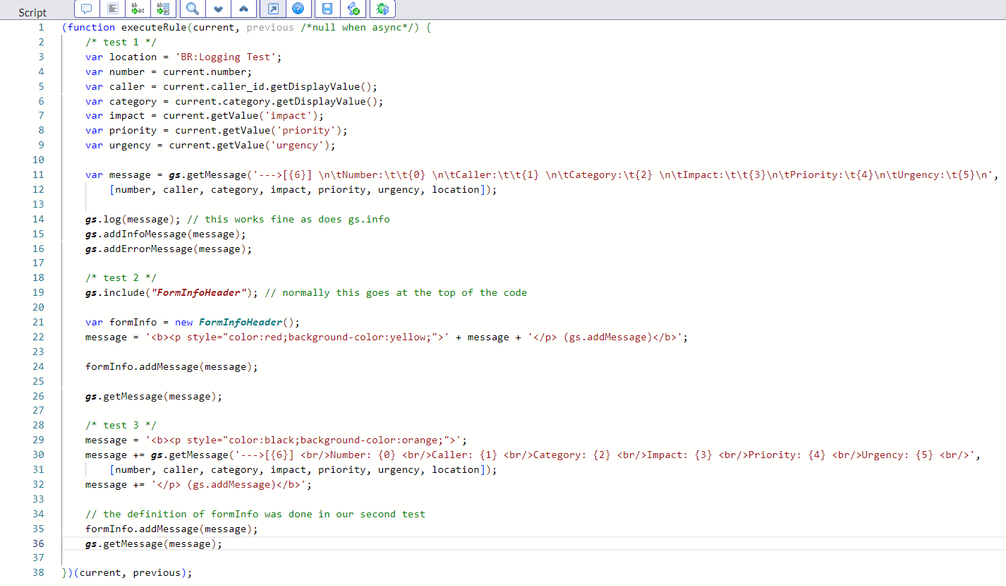Save the script with disk icon

pyautogui.click(x=327, y=8)
